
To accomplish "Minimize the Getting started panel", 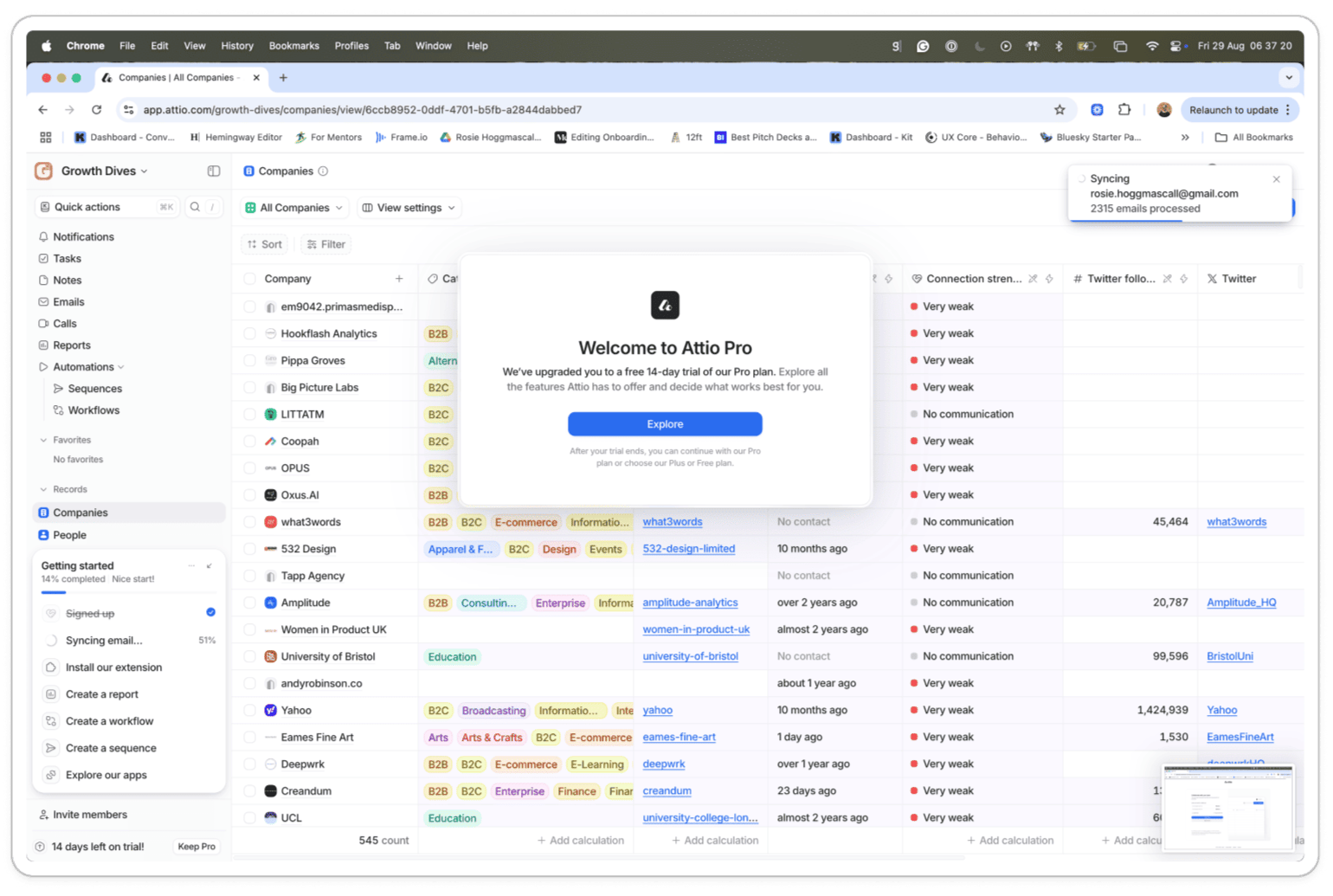I will [209, 565].
